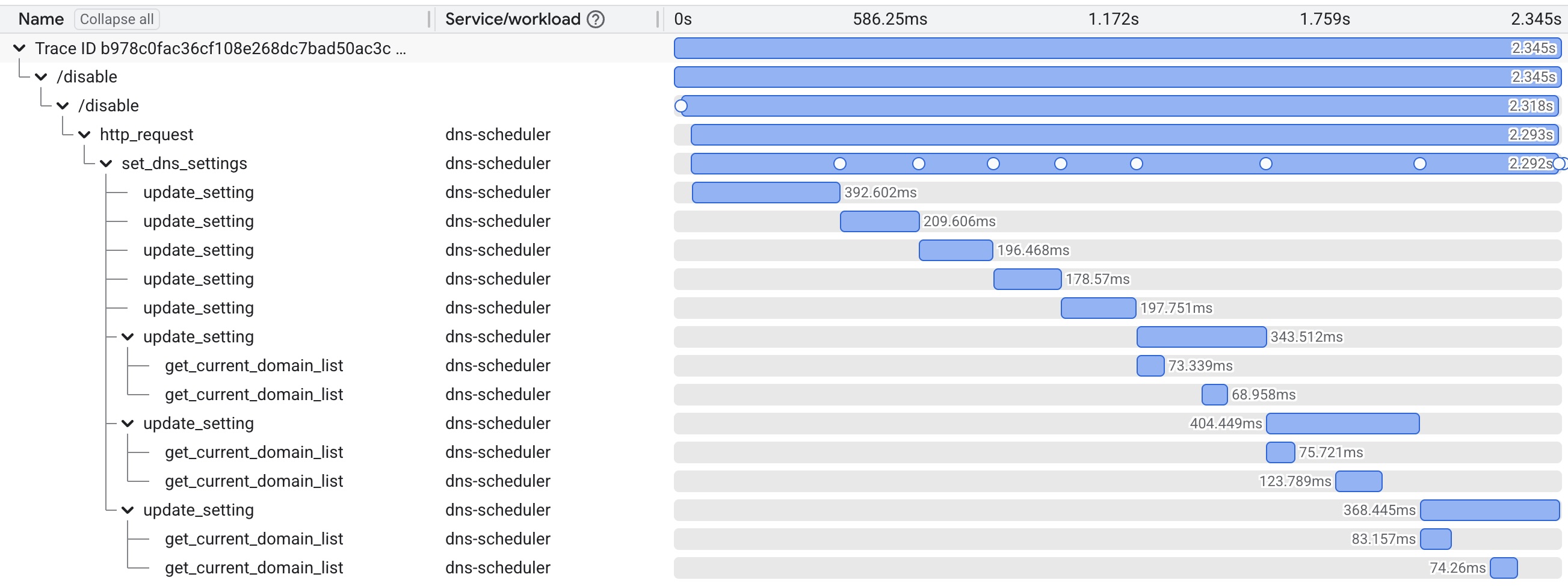Select the 209.606ms span bar
This screenshot has height=586, width=1568.
point(879,221)
